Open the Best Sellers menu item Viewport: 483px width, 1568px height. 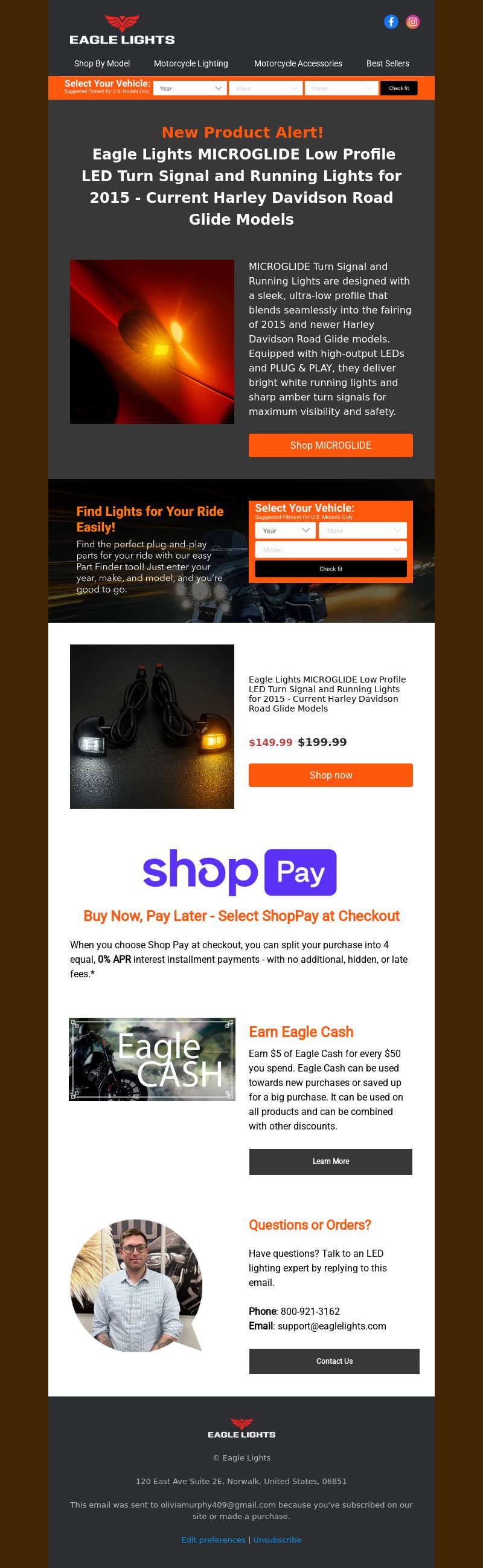coord(388,63)
